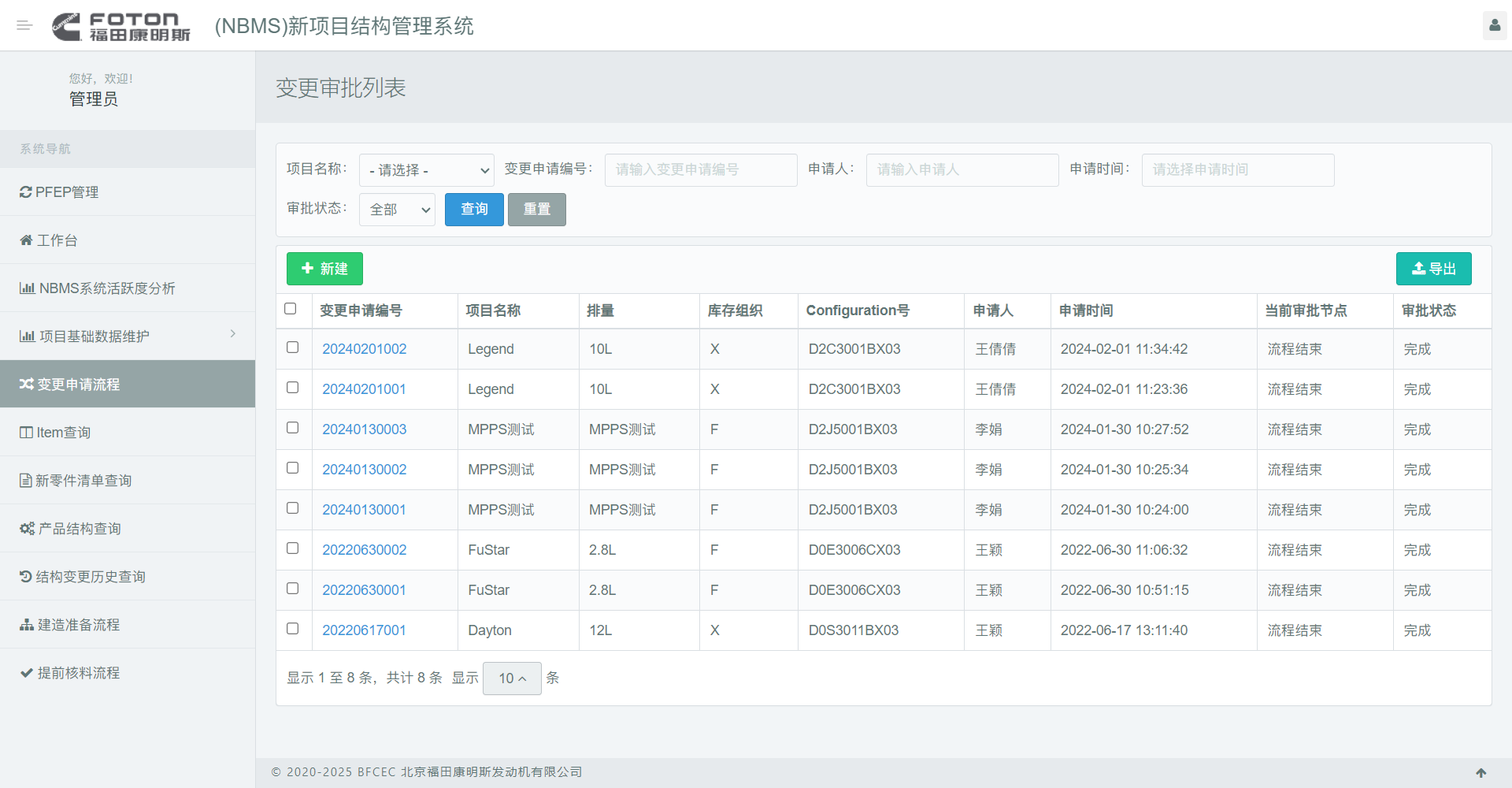The width and height of the screenshot is (1512, 788).
Task: Check the row for 20220617001
Action: (x=293, y=629)
